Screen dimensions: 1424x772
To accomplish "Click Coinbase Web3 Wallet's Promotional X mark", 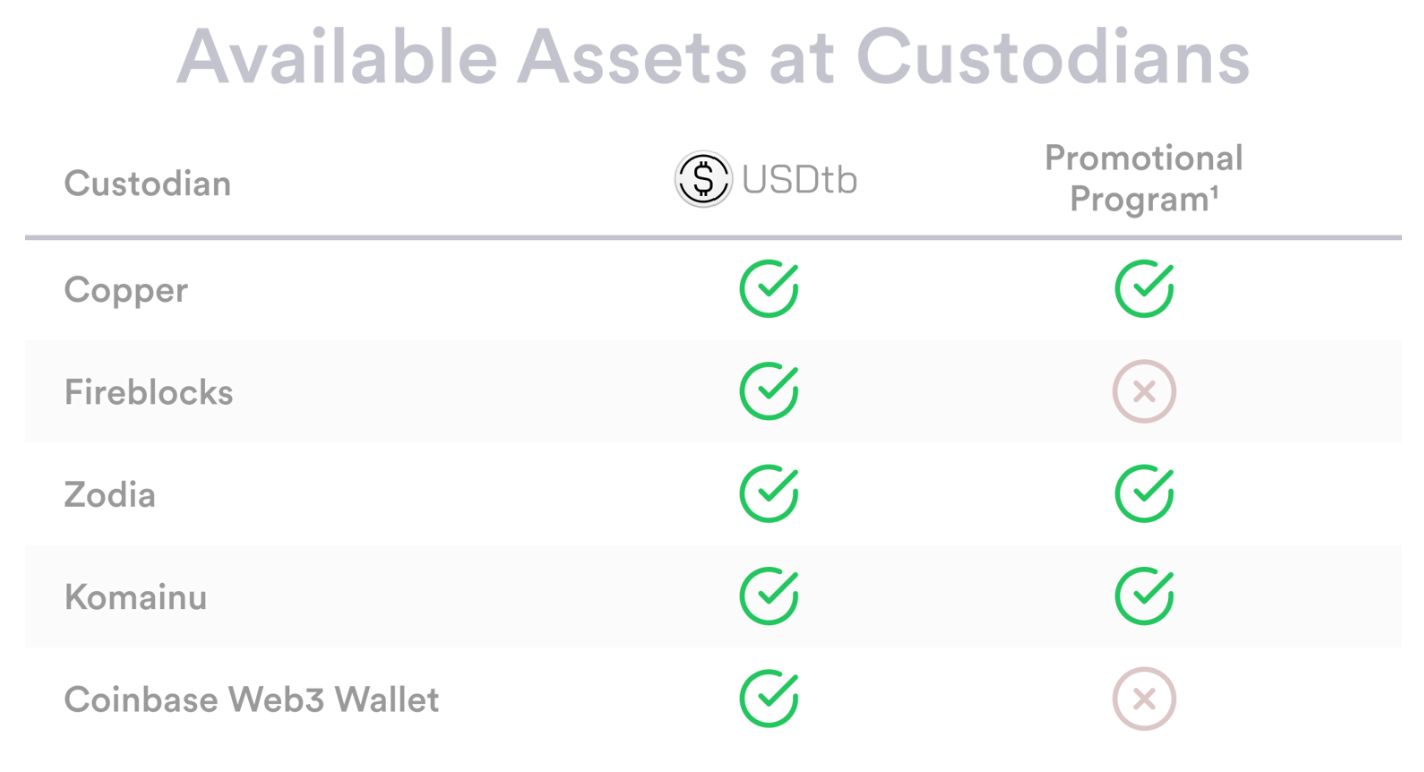I will tap(1144, 698).
